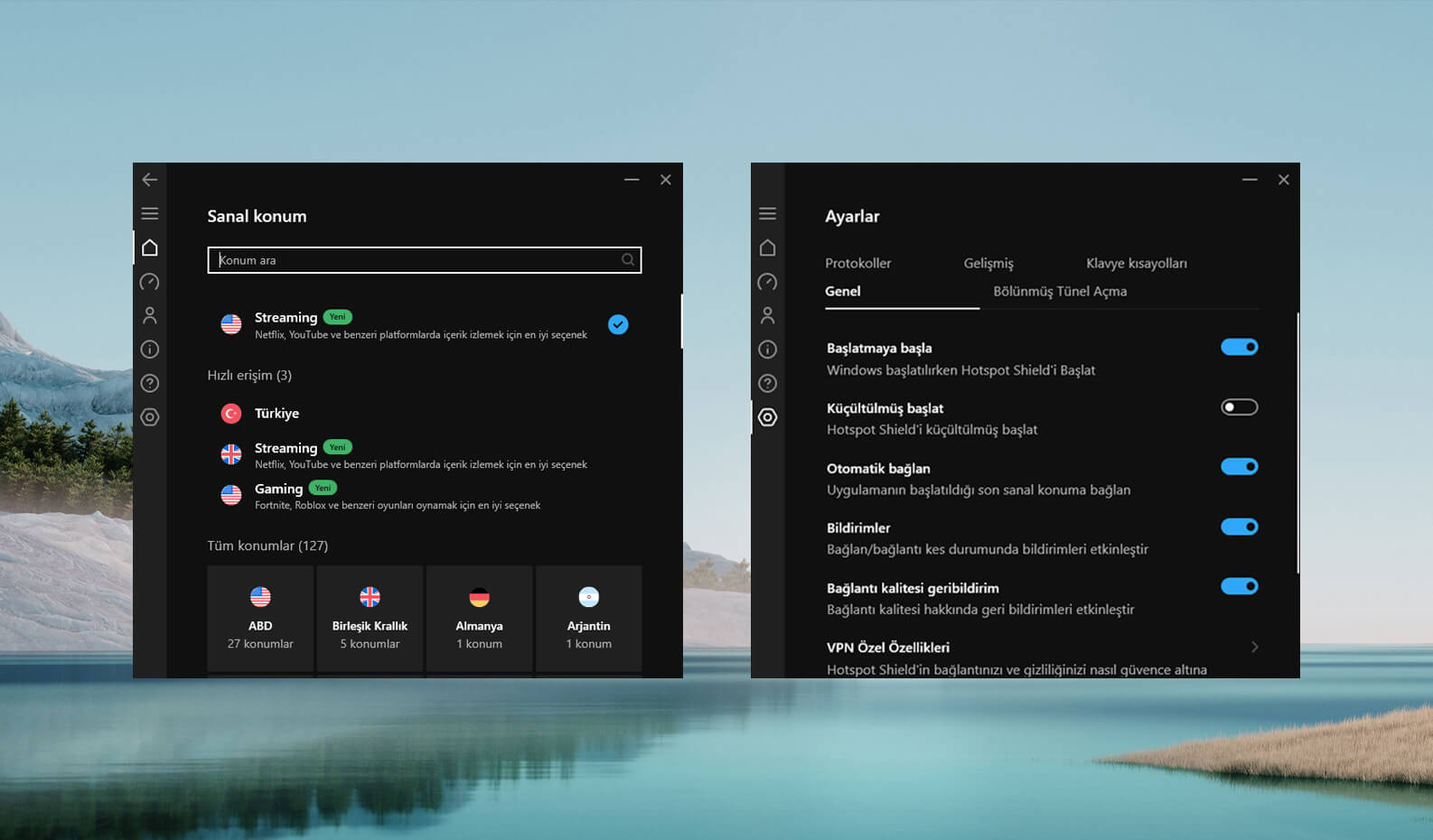Screen dimensions: 1433x840
Task: Open hamburger menu in Sanal konum window
Action: (150, 214)
